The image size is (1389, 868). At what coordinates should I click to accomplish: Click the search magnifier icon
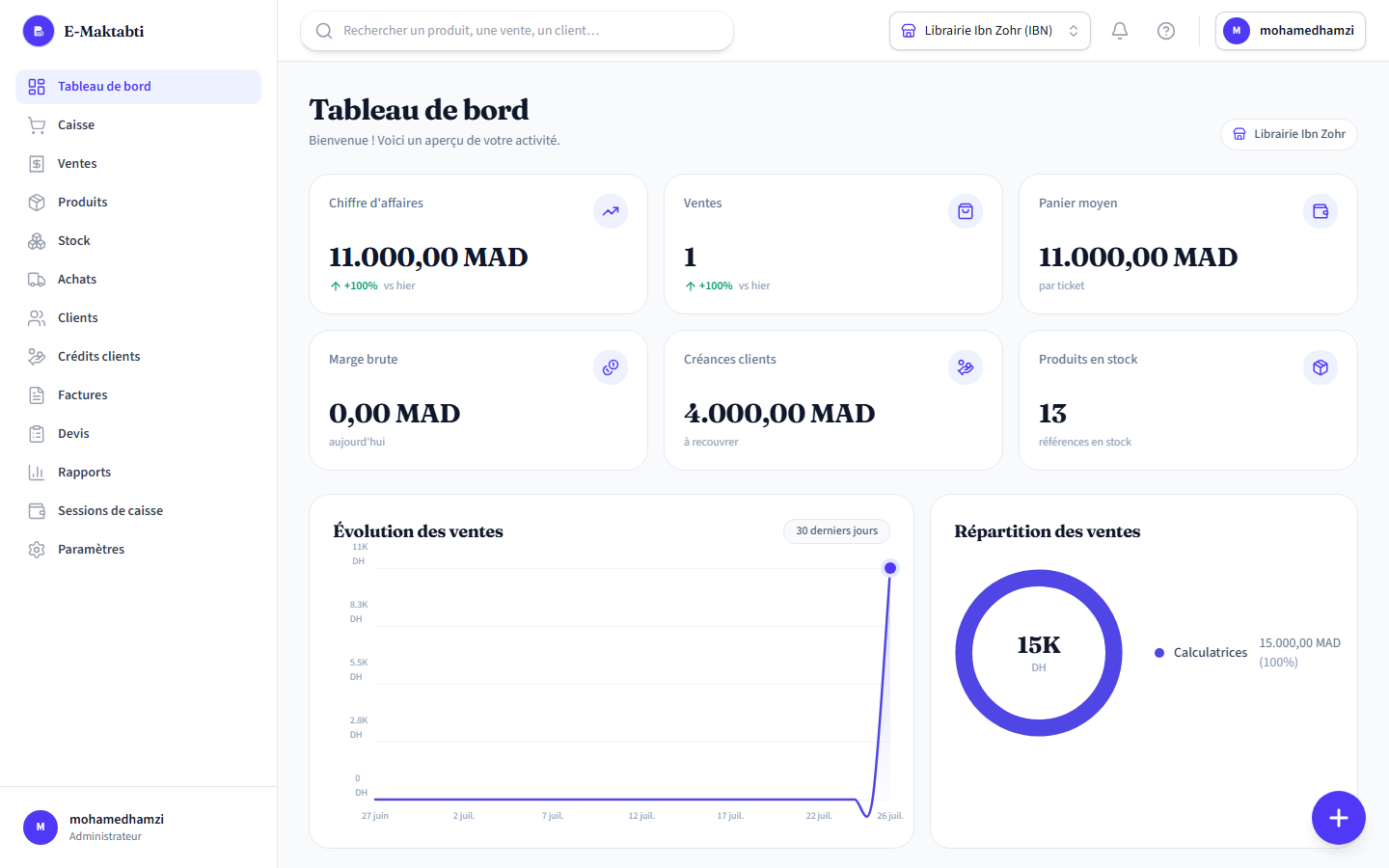coord(324,31)
